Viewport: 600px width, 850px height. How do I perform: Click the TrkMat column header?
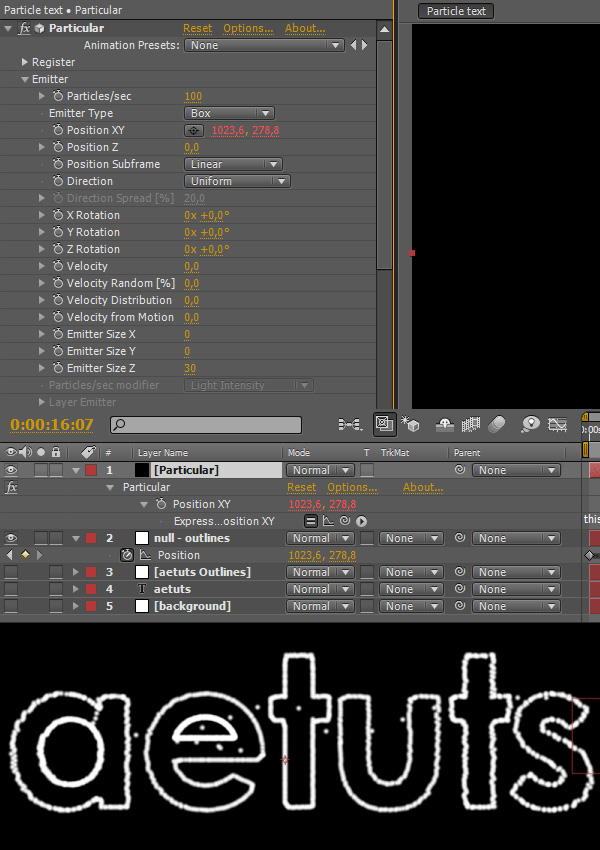point(395,453)
